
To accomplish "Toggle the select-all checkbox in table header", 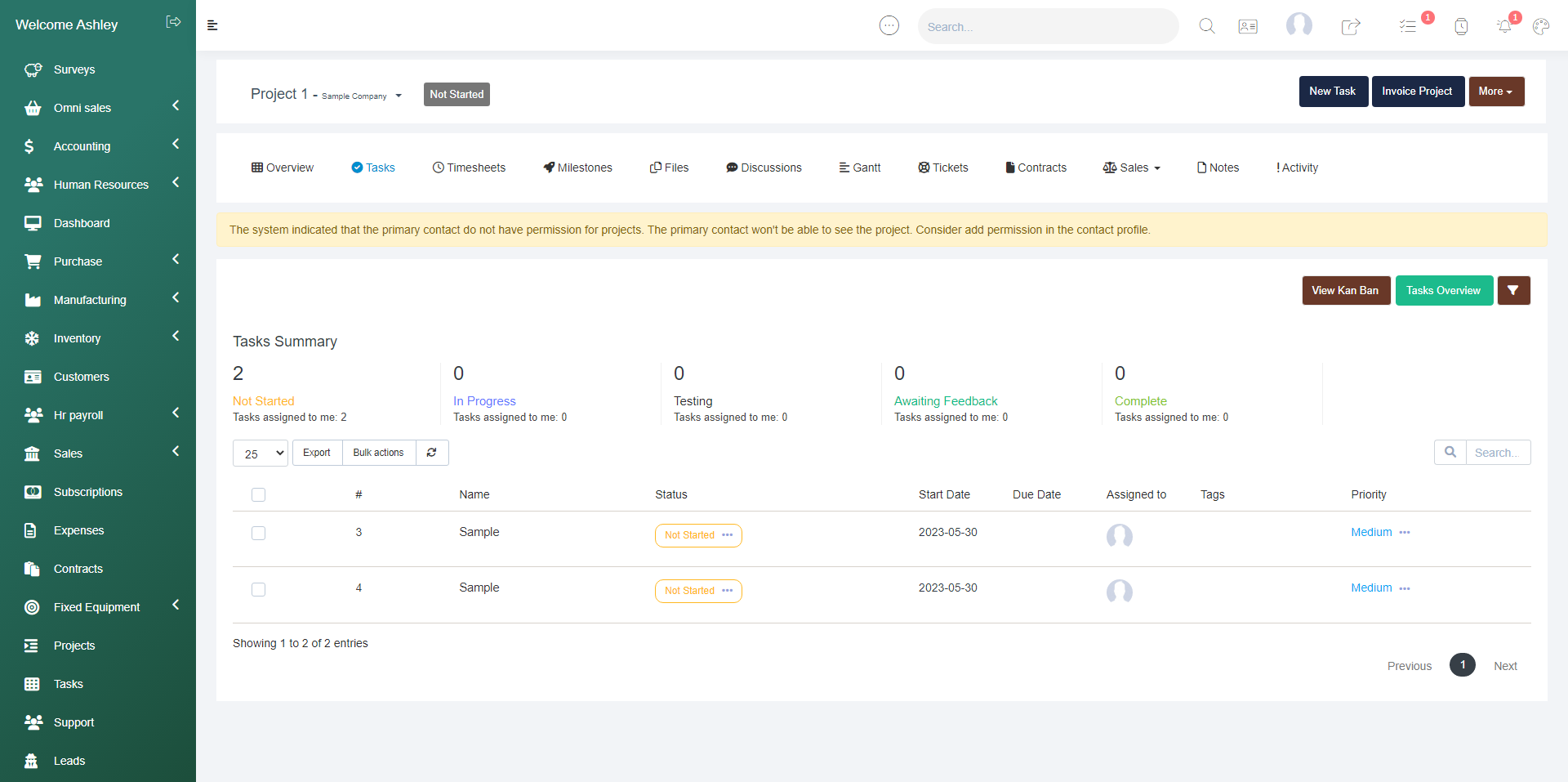I will point(259,494).
